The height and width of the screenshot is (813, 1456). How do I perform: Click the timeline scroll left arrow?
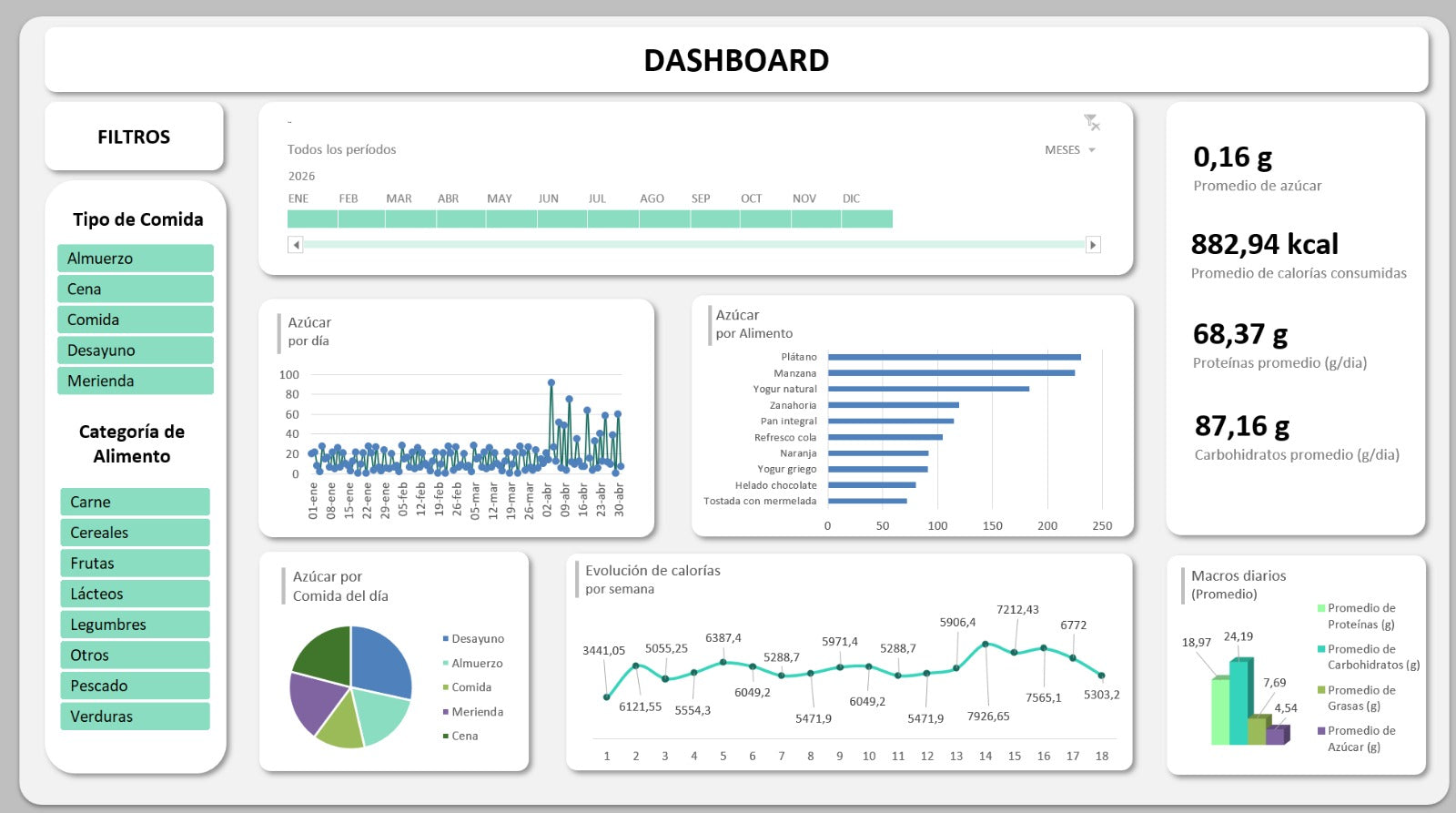[295, 245]
